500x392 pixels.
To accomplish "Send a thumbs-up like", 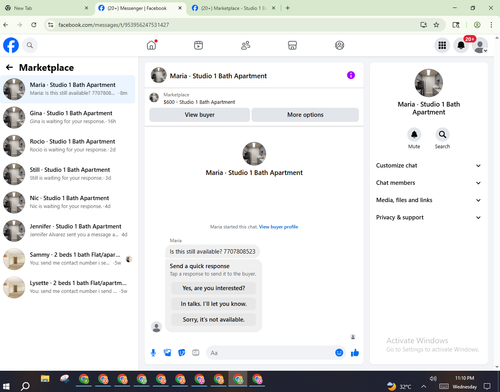I will click(355, 353).
